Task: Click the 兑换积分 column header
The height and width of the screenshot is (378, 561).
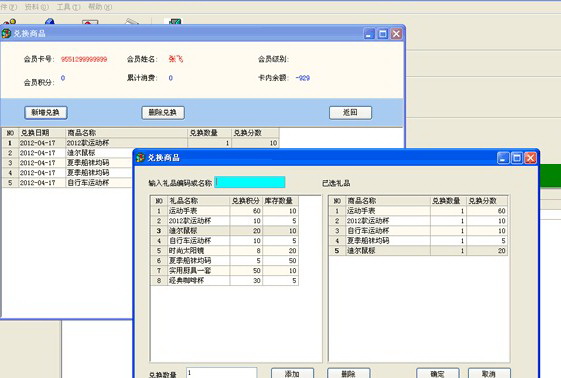Action: pyautogui.click(x=246, y=201)
